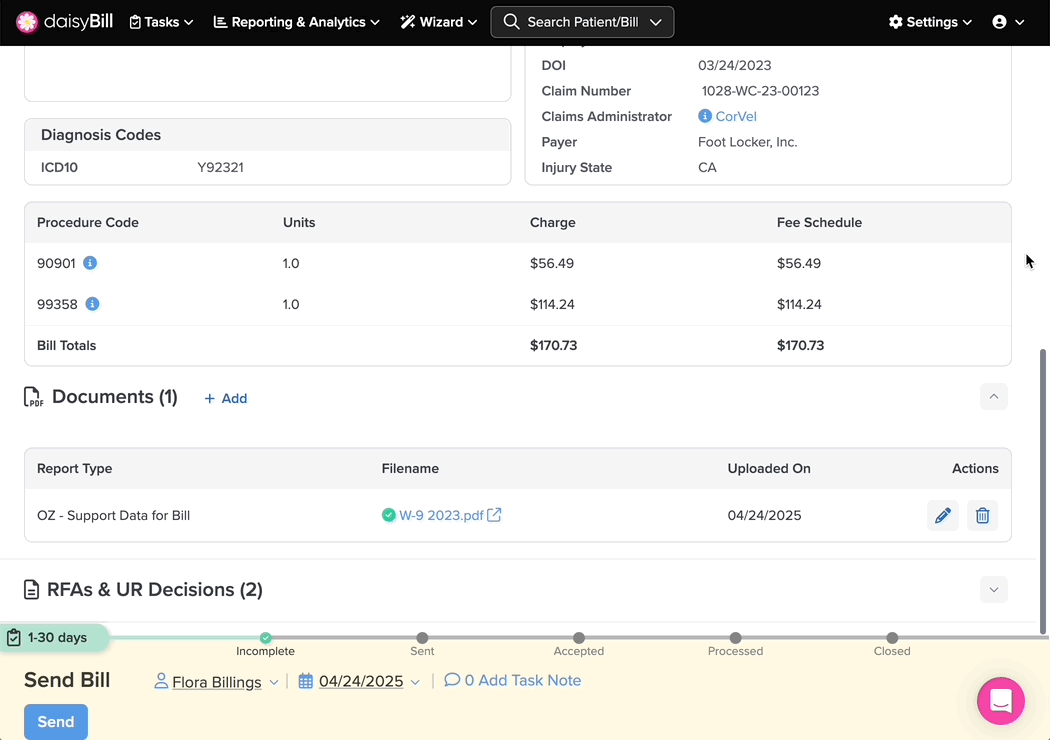Edit the W-9 2023.pdf document
The image size is (1050, 740).
pos(943,515)
